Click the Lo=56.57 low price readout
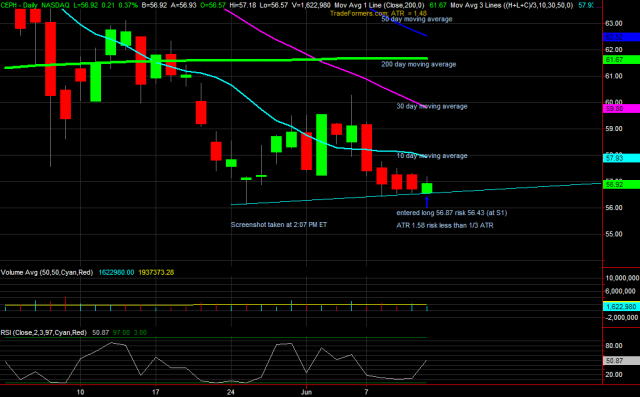This screenshot has width=640, height=397. point(274,5)
